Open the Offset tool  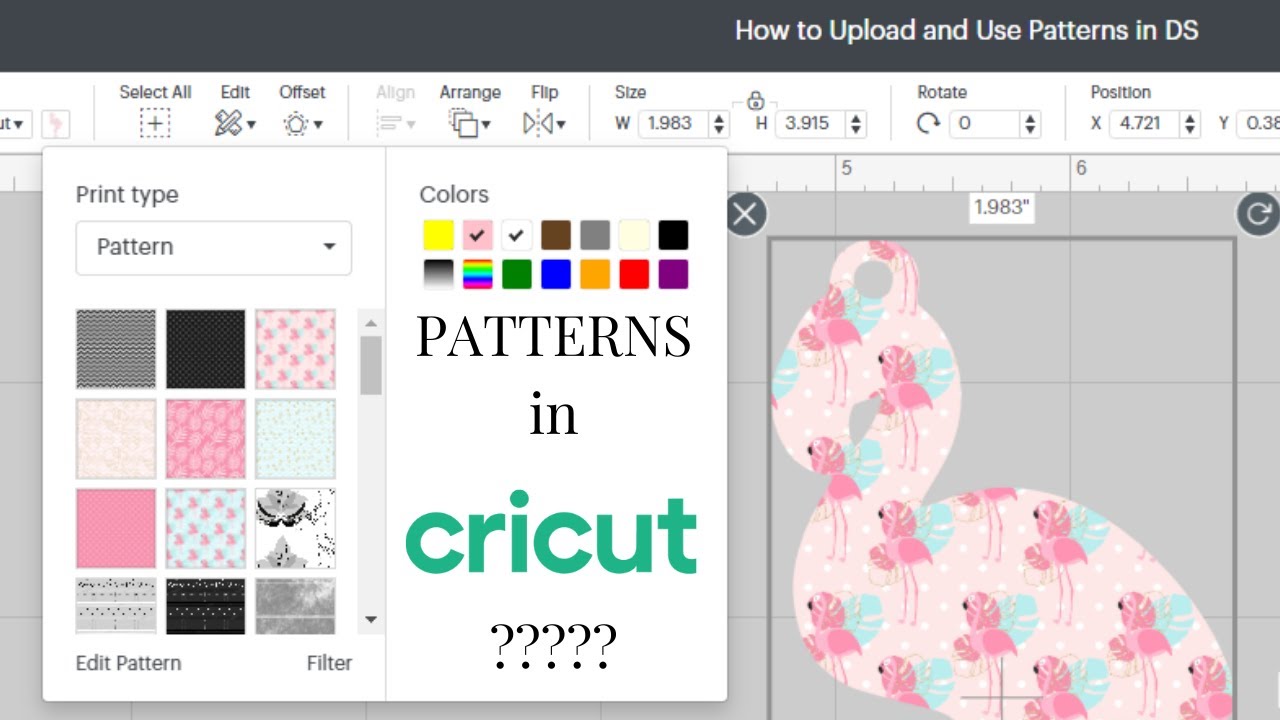tap(302, 124)
